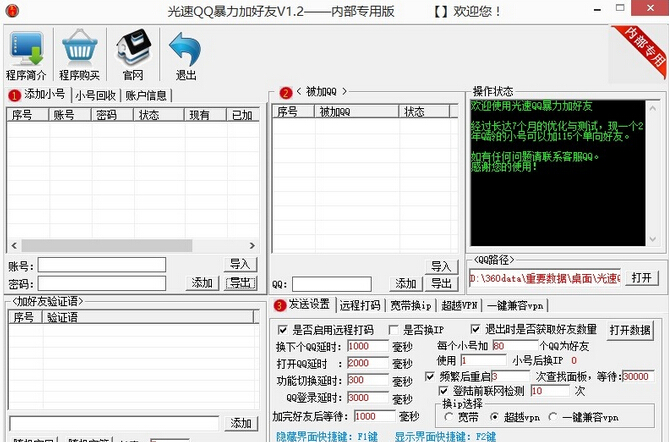This screenshot has height=442, width=669.
Task: Click the 被加QQ column header
Action: point(357,112)
